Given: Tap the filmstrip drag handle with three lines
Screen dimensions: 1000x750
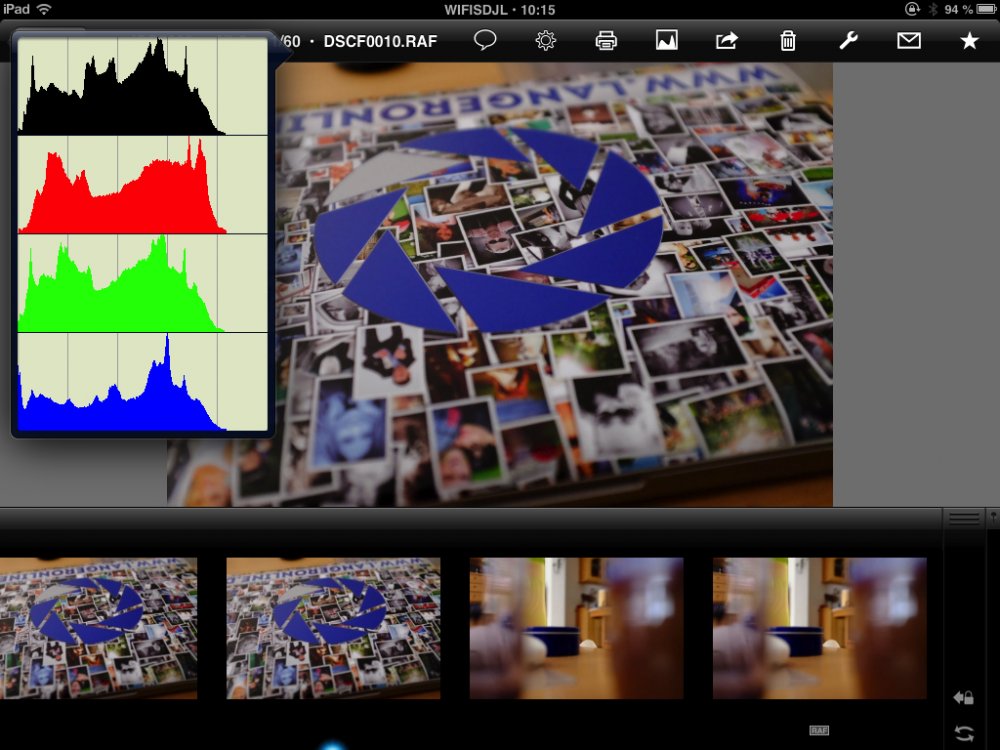Looking at the screenshot, I should (x=964, y=518).
